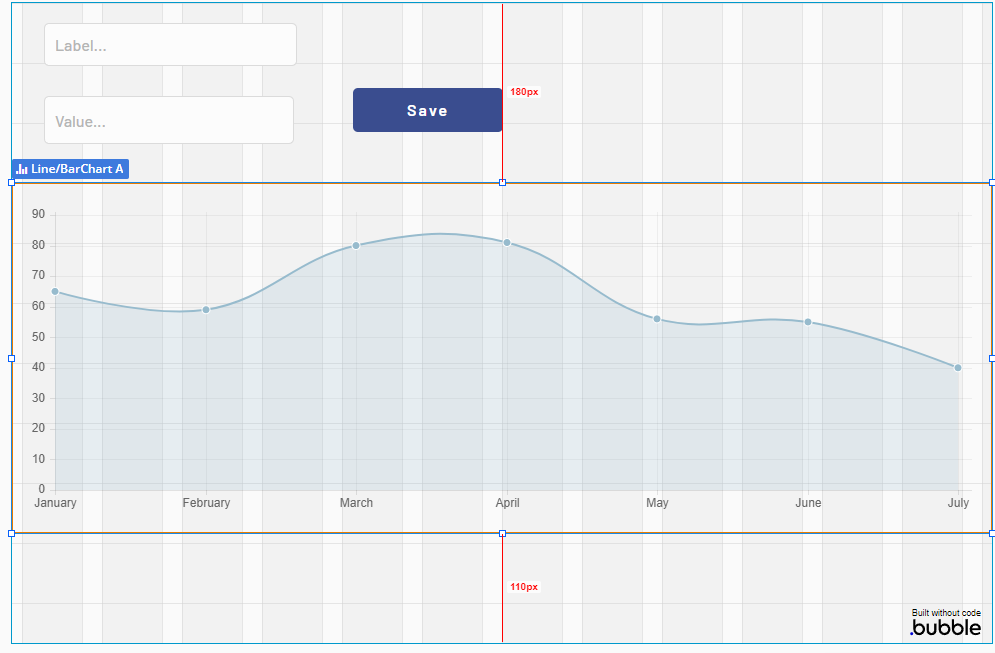Click the "20" y-axis value
This screenshot has height=653, width=995.
[39, 428]
